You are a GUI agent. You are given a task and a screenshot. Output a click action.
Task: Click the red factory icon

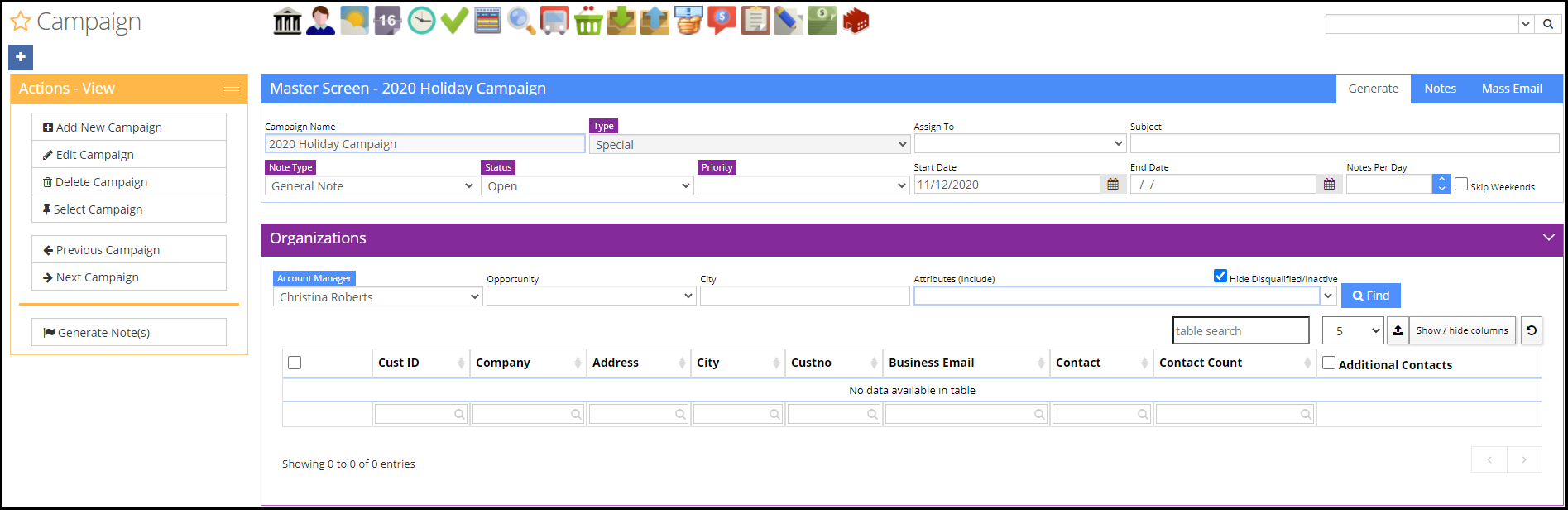(x=856, y=21)
